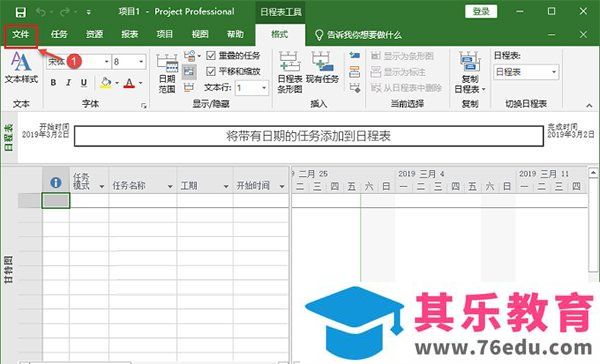
Task: Click the 2019 三月 4 timescale header
Action: click(421, 174)
